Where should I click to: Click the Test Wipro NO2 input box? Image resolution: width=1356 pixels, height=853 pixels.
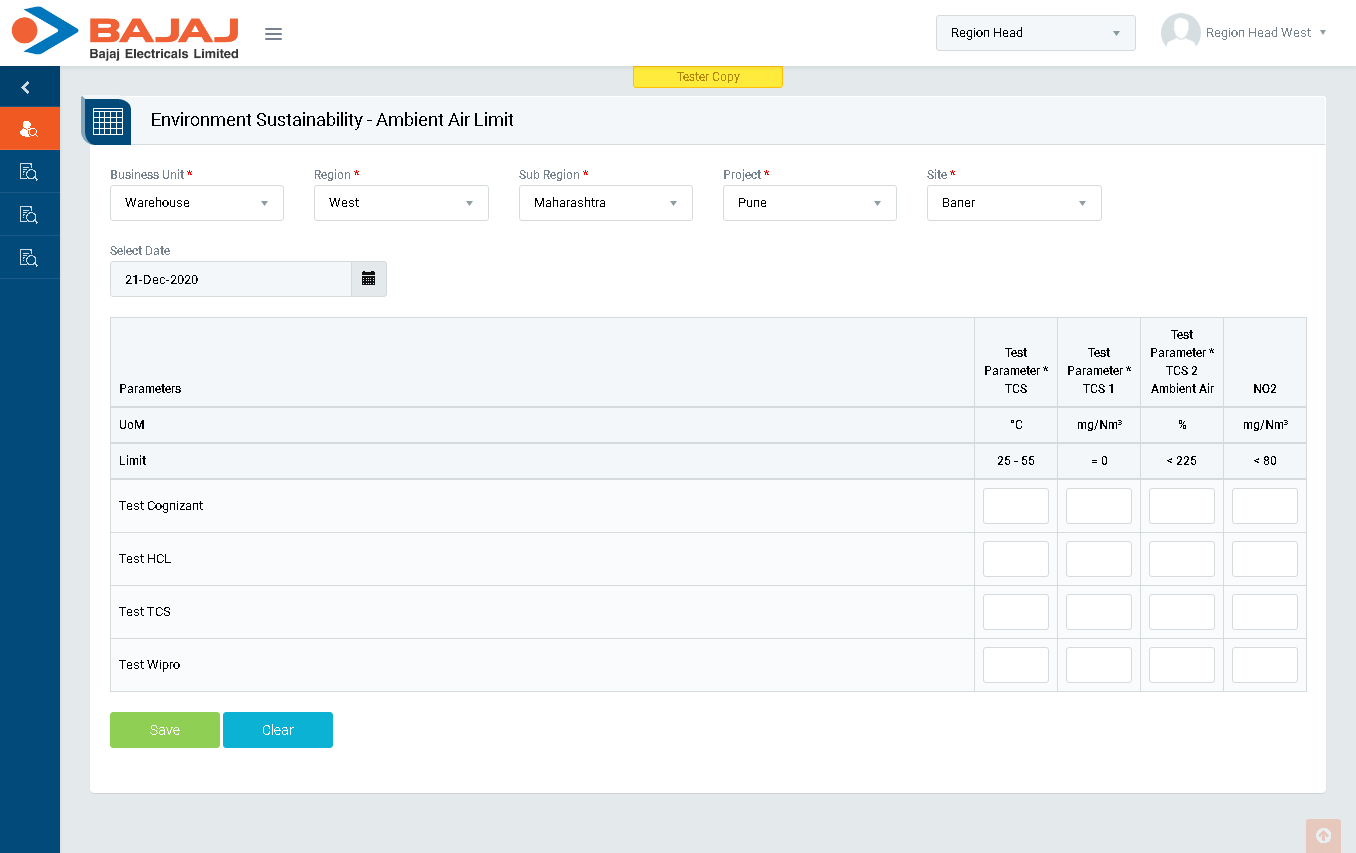pyautogui.click(x=1264, y=665)
